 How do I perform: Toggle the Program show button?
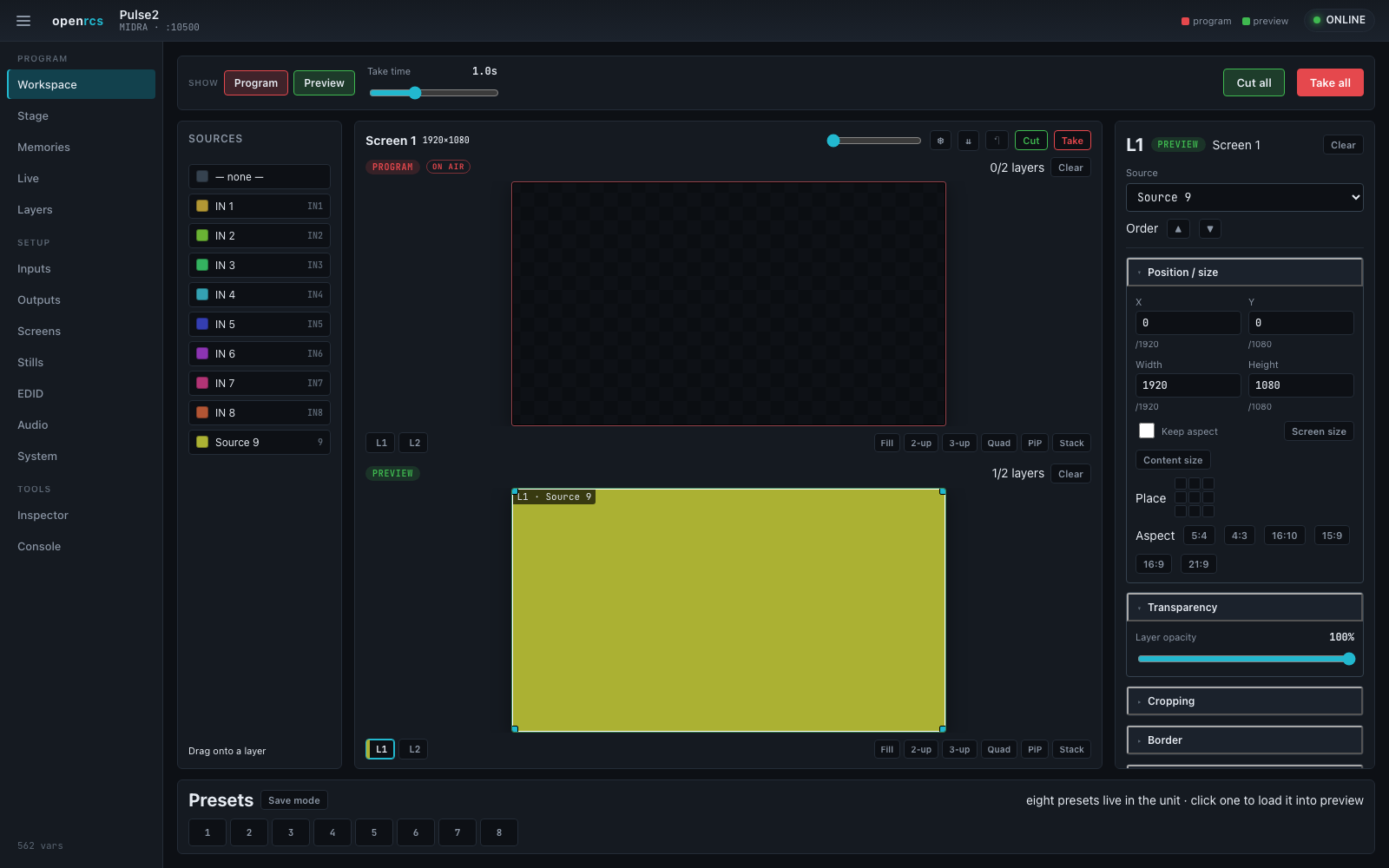[256, 83]
